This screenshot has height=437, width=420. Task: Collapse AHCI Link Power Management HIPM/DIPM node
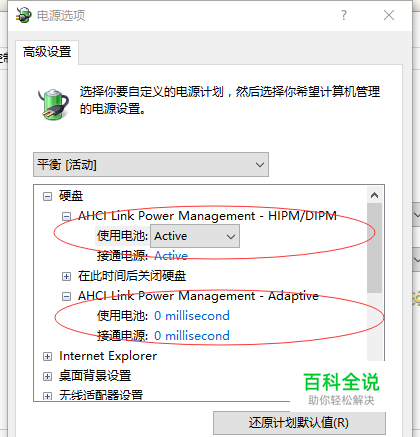(x=66, y=216)
